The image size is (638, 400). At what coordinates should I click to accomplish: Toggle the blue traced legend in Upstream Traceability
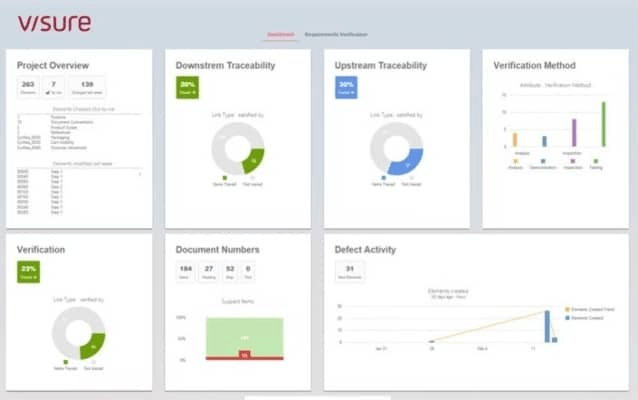click(x=383, y=178)
